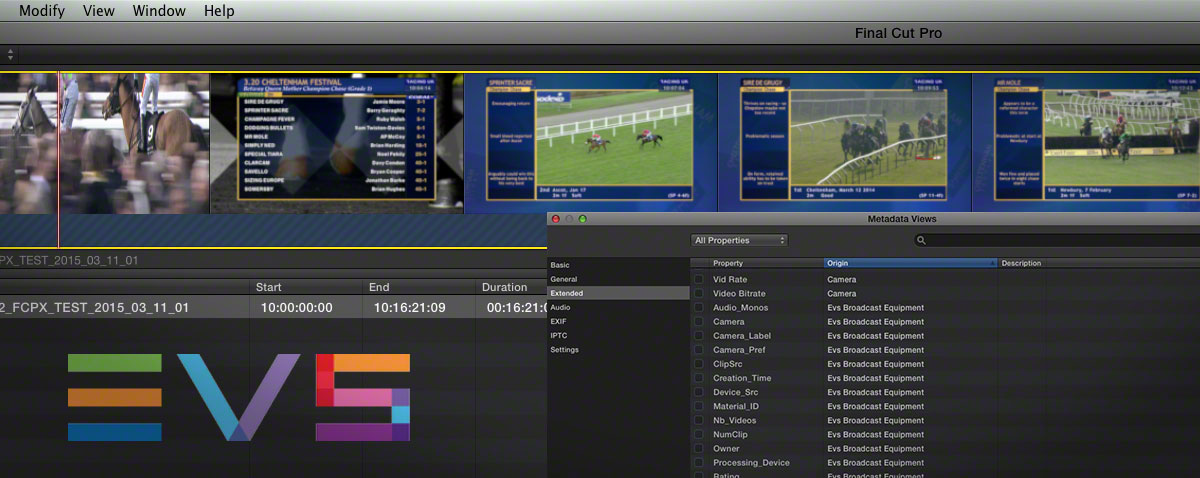1200x478 pixels.
Task: Select the Vid Rate property name
Action: 730,280
